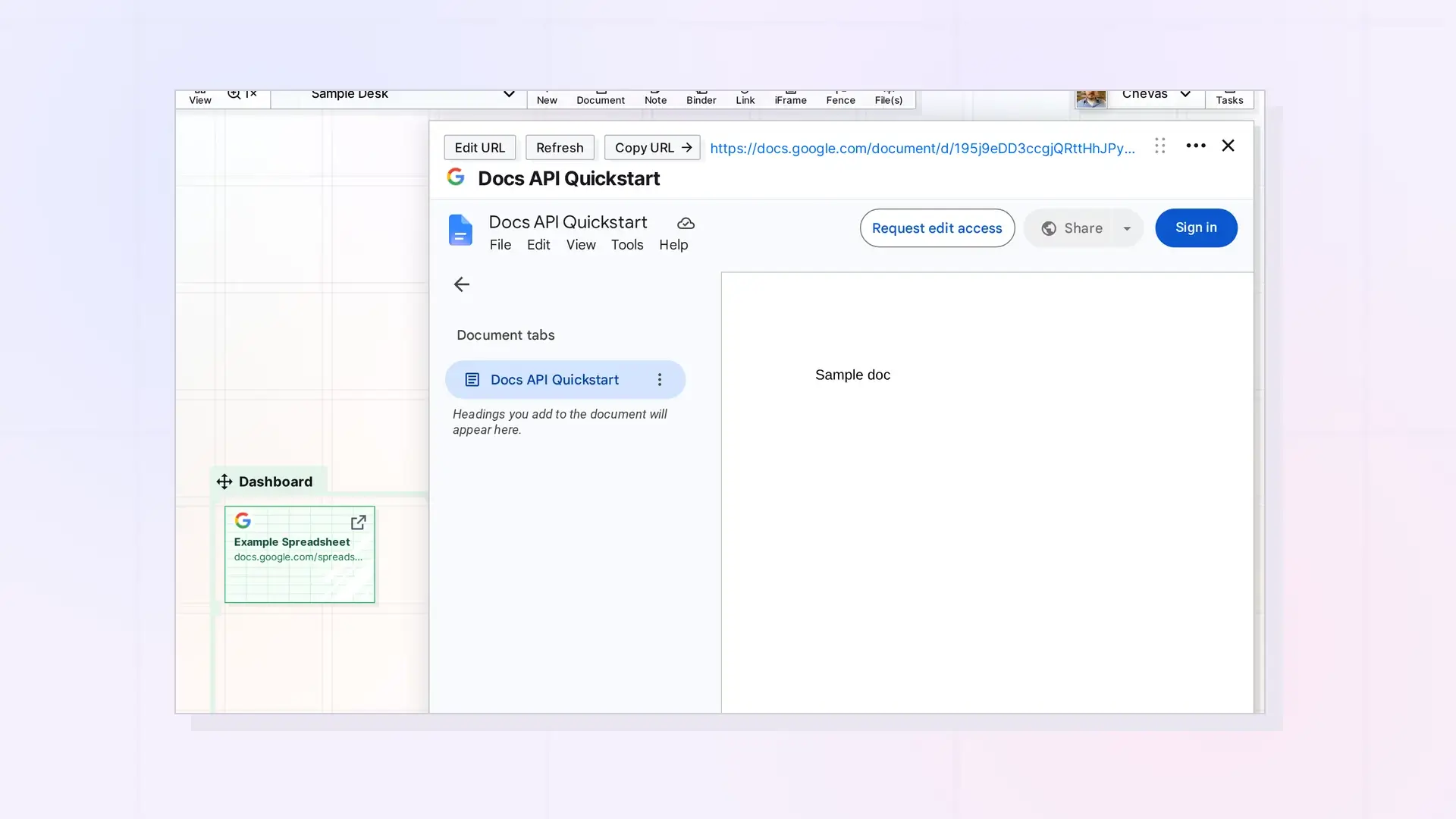The image size is (1456, 819).
Task: Add a New item from toolbar
Action: coord(547,99)
